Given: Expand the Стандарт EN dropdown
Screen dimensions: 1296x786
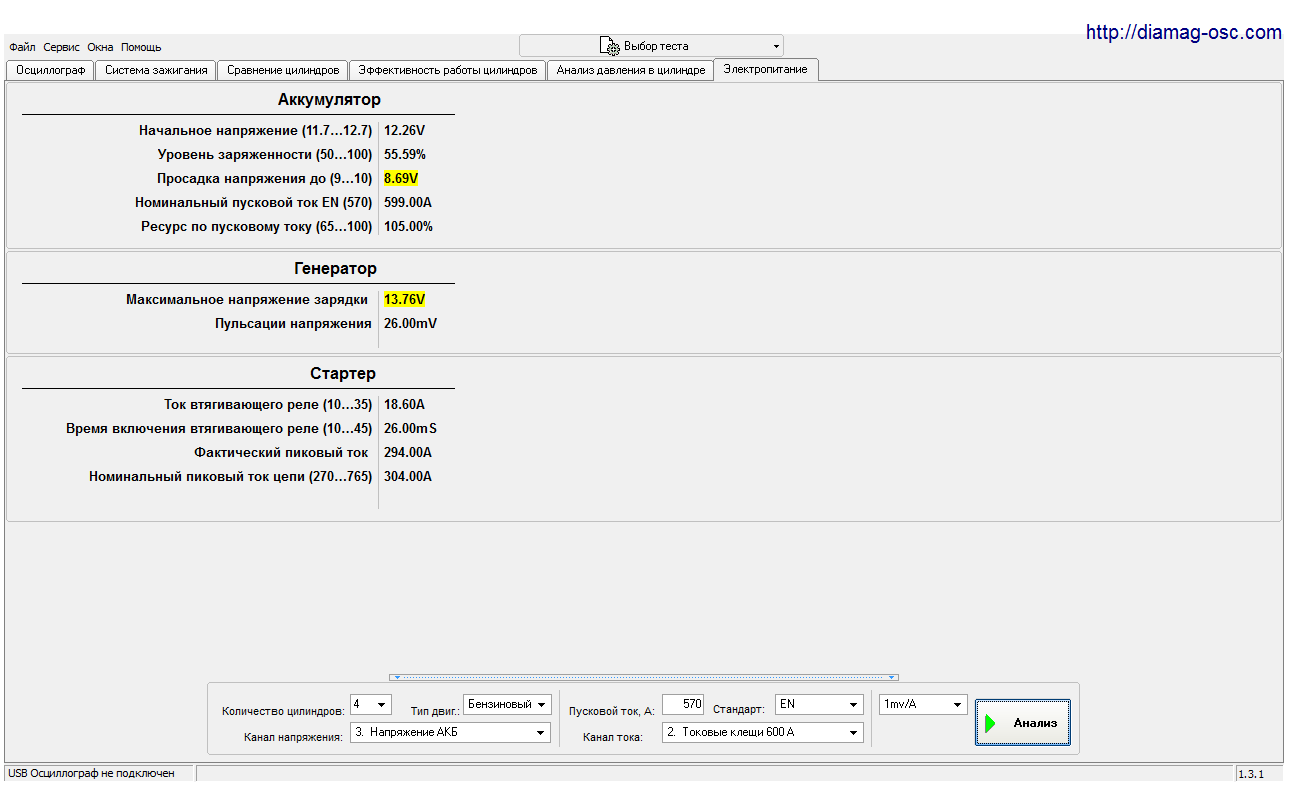Looking at the screenshot, I should [819, 705].
